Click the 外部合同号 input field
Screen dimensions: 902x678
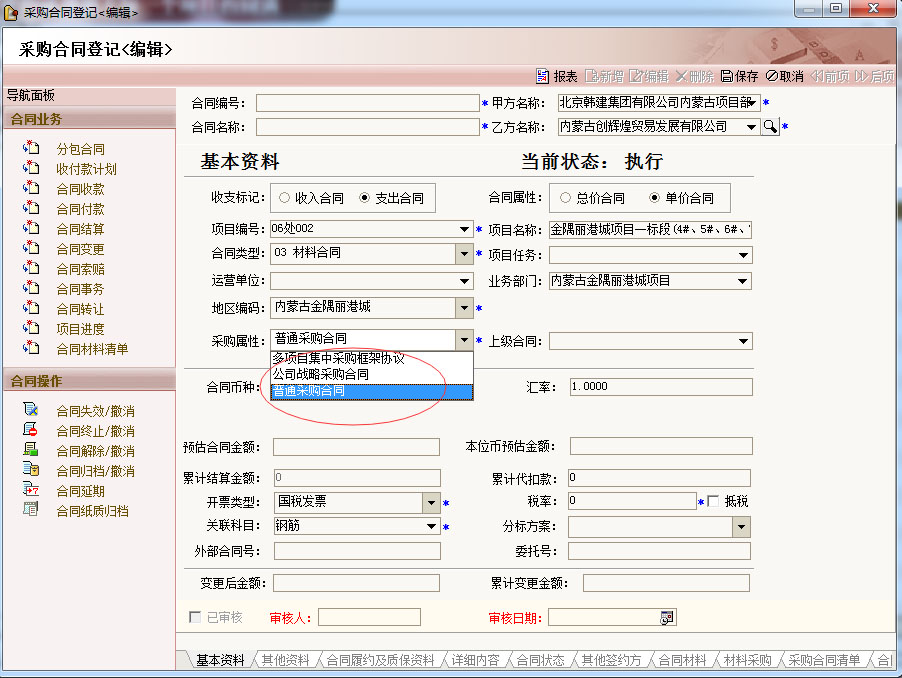click(x=357, y=551)
